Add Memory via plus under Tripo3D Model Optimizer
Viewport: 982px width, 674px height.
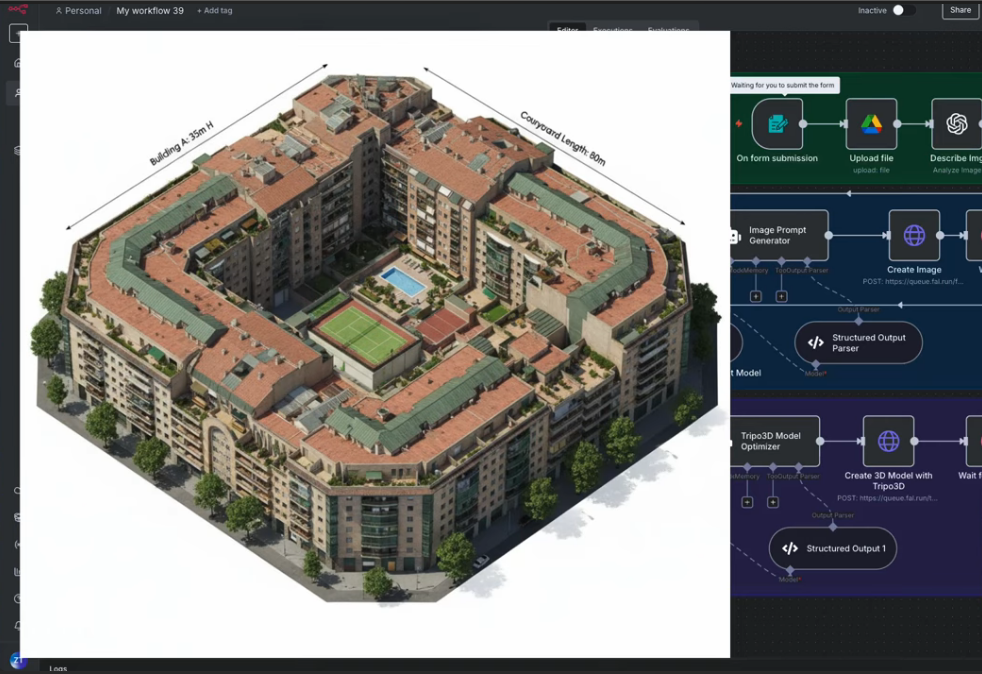pyautogui.click(x=747, y=502)
